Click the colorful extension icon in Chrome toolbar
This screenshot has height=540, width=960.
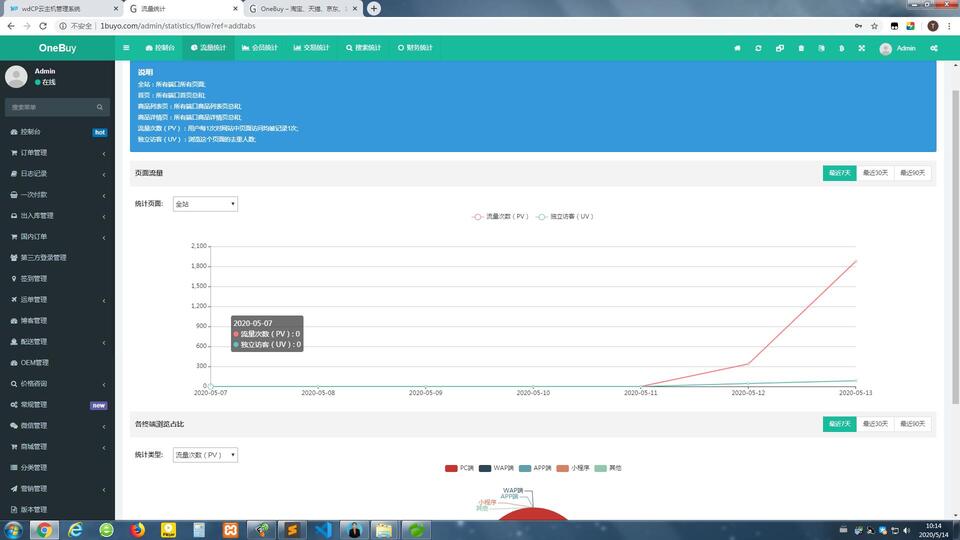click(910, 26)
